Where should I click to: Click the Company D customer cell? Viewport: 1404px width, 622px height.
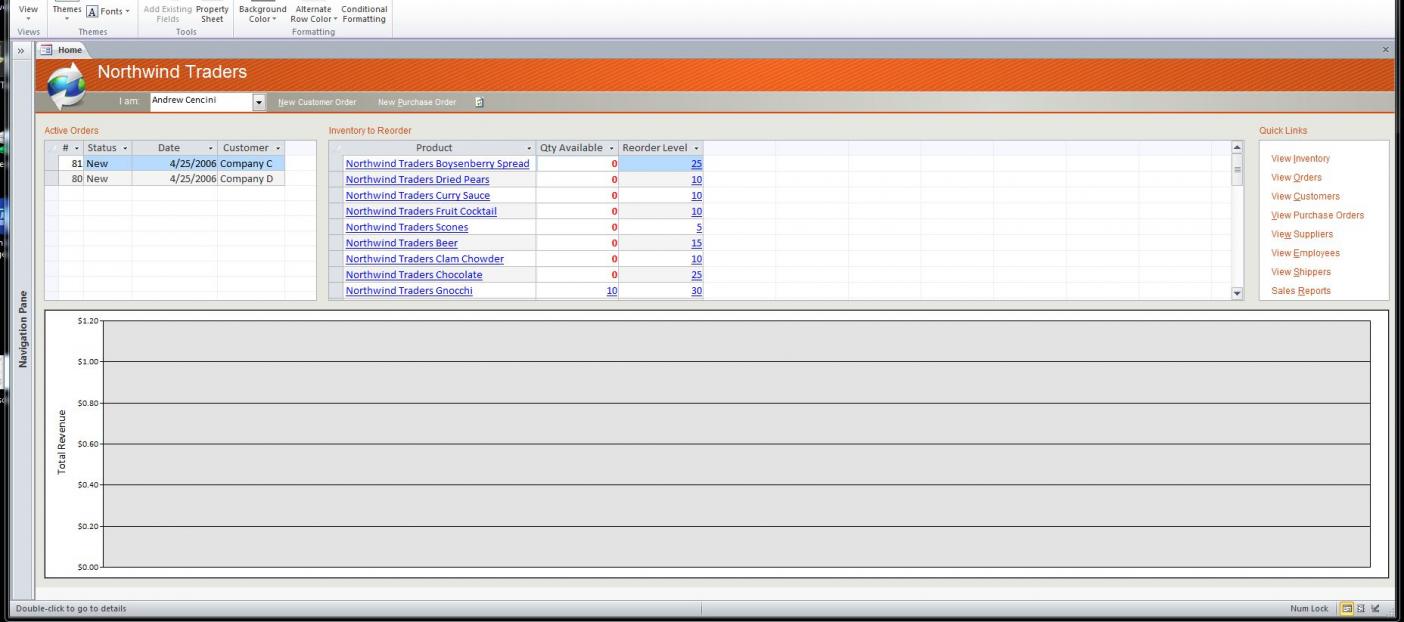pyautogui.click(x=251, y=180)
